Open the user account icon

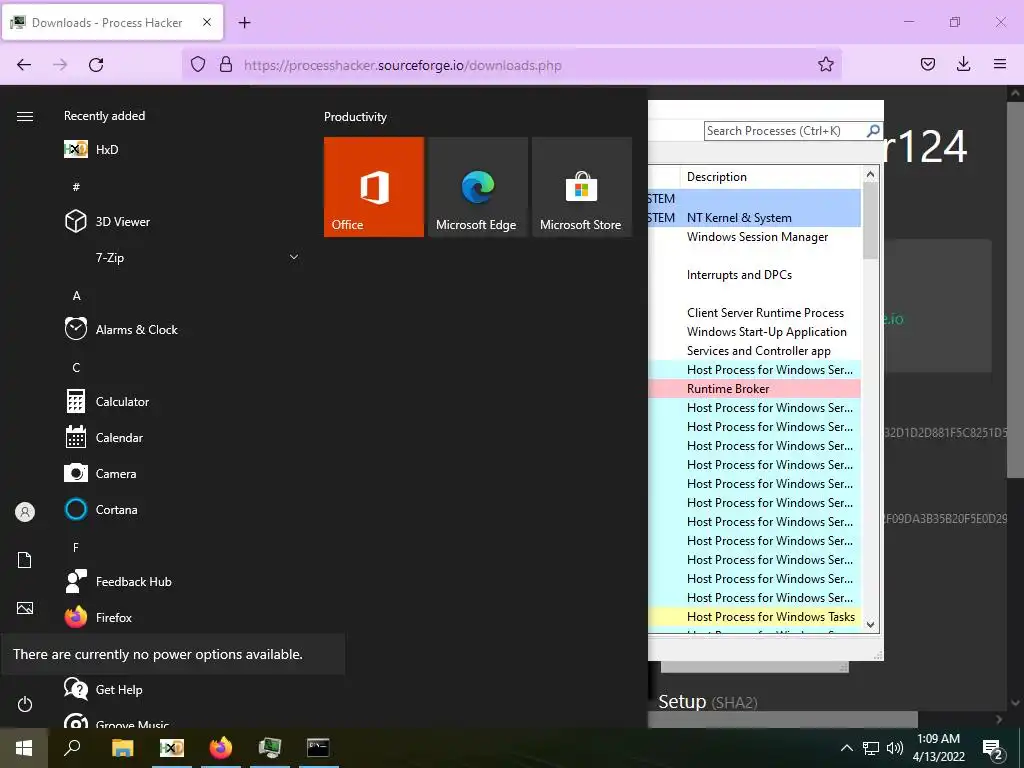click(25, 512)
